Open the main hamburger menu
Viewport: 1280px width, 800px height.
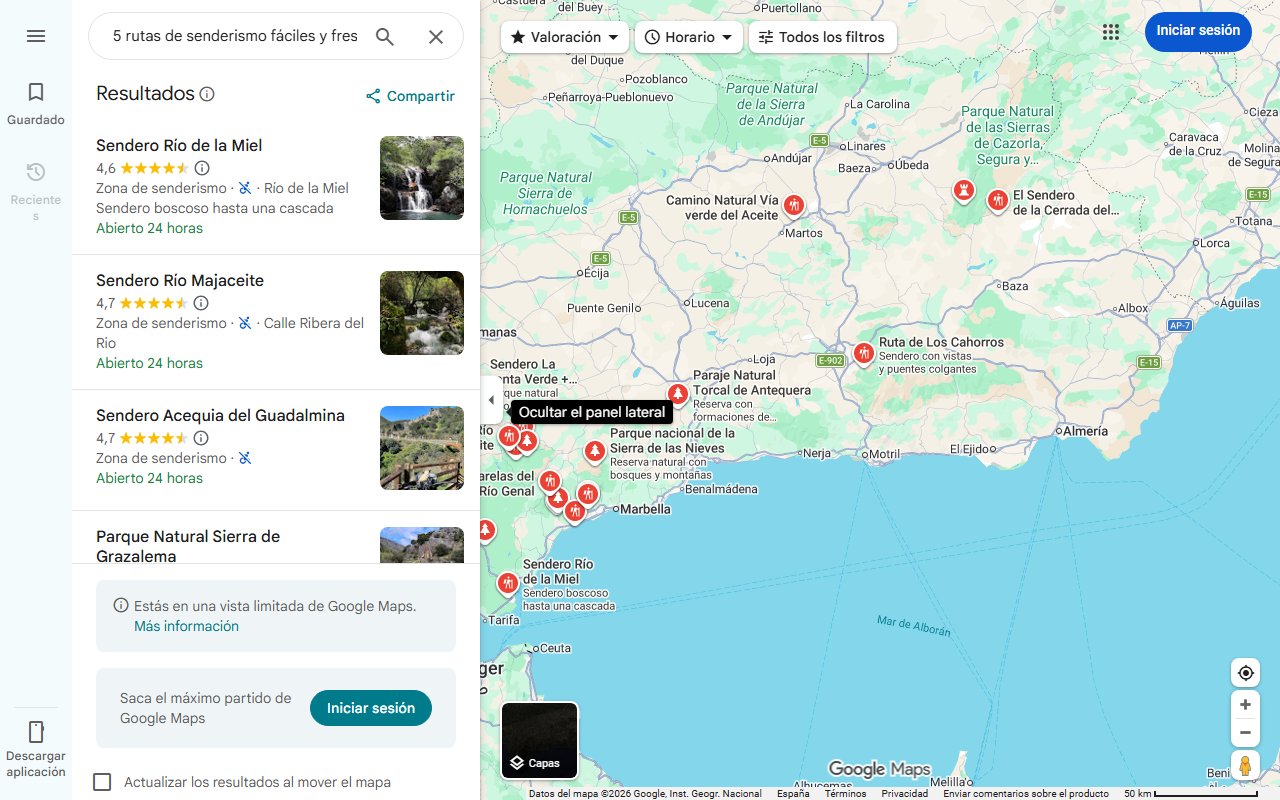coord(36,35)
